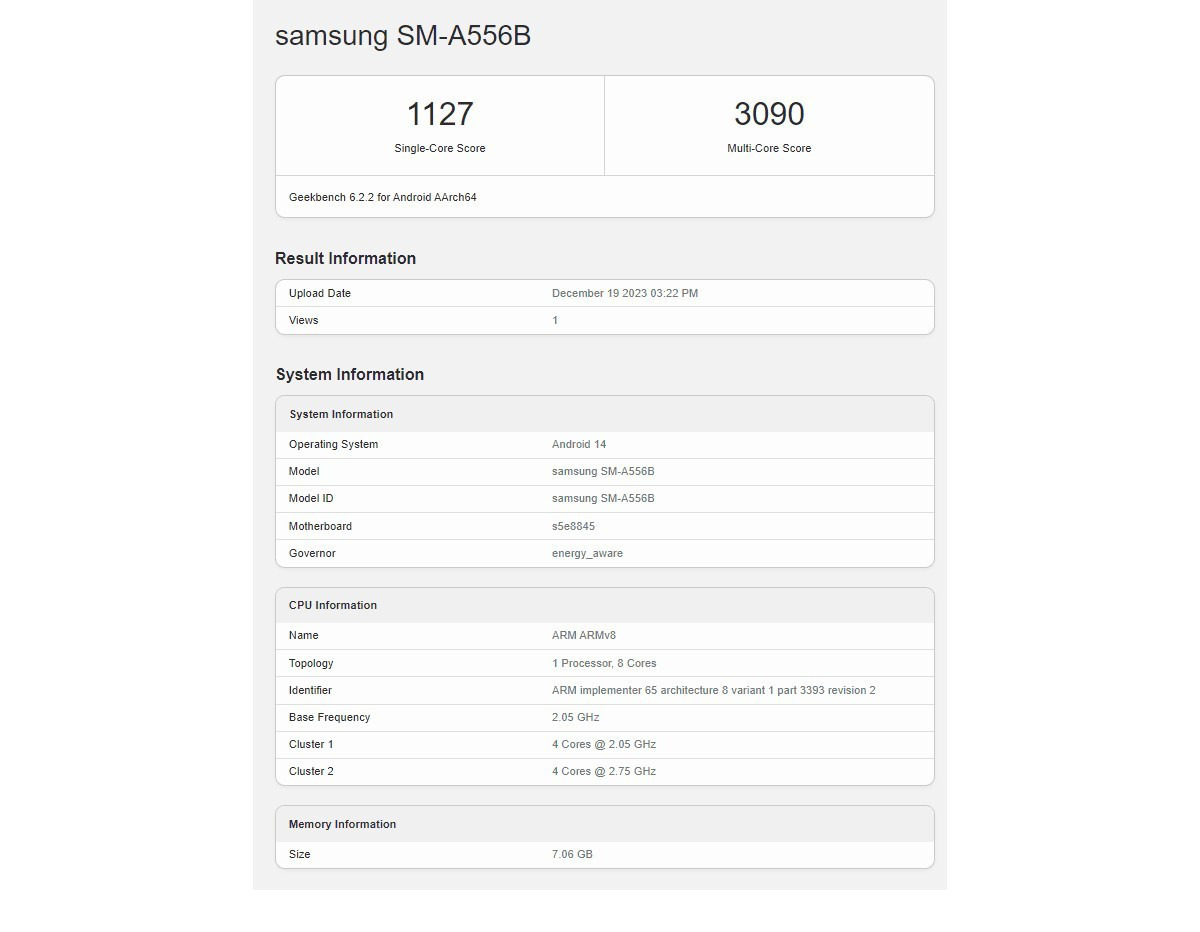The width and height of the screenshot is (1200, 932).
Task: Click the energy_aware governor value
Action: (x=587, y=553)
